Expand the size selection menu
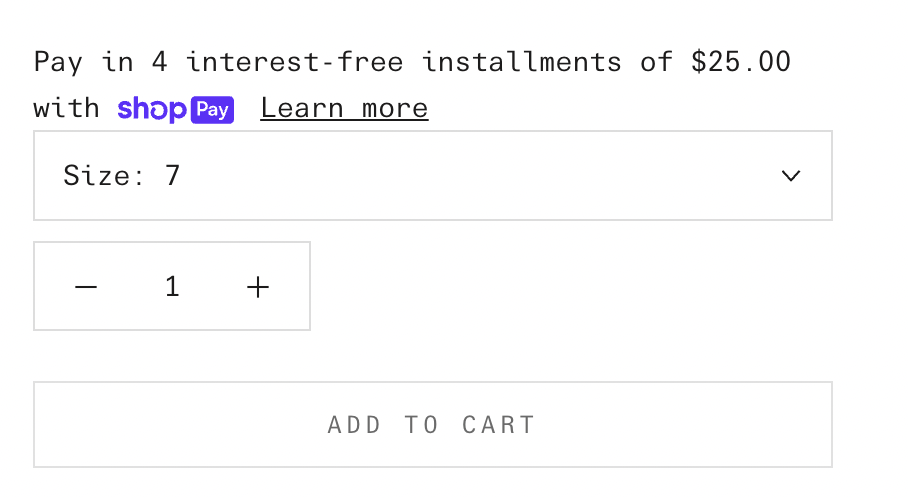The height and width of the screenshot is (498, 908). pos(432,176)
